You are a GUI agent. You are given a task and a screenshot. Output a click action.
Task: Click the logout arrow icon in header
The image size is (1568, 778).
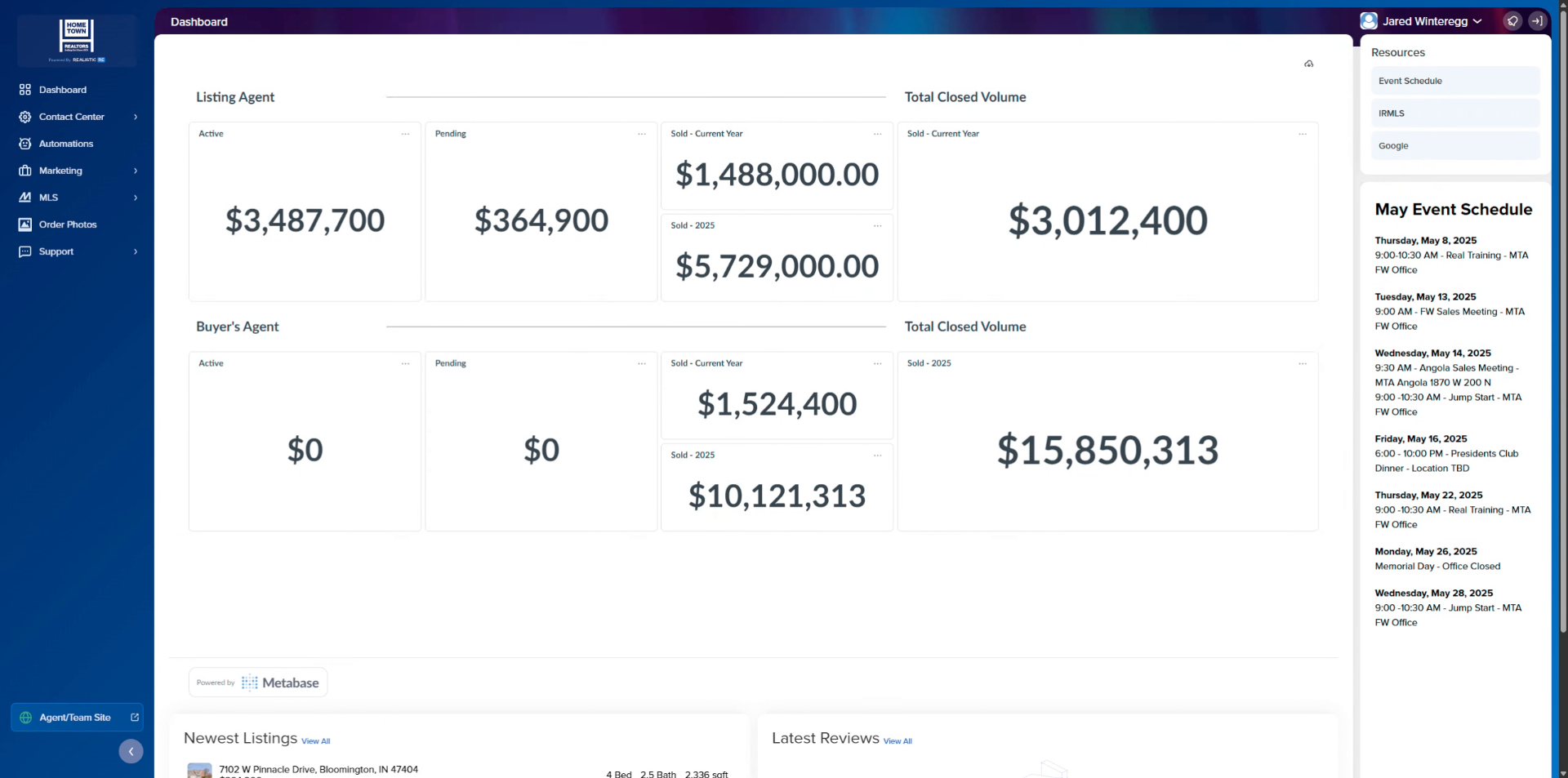point(1537,21)
